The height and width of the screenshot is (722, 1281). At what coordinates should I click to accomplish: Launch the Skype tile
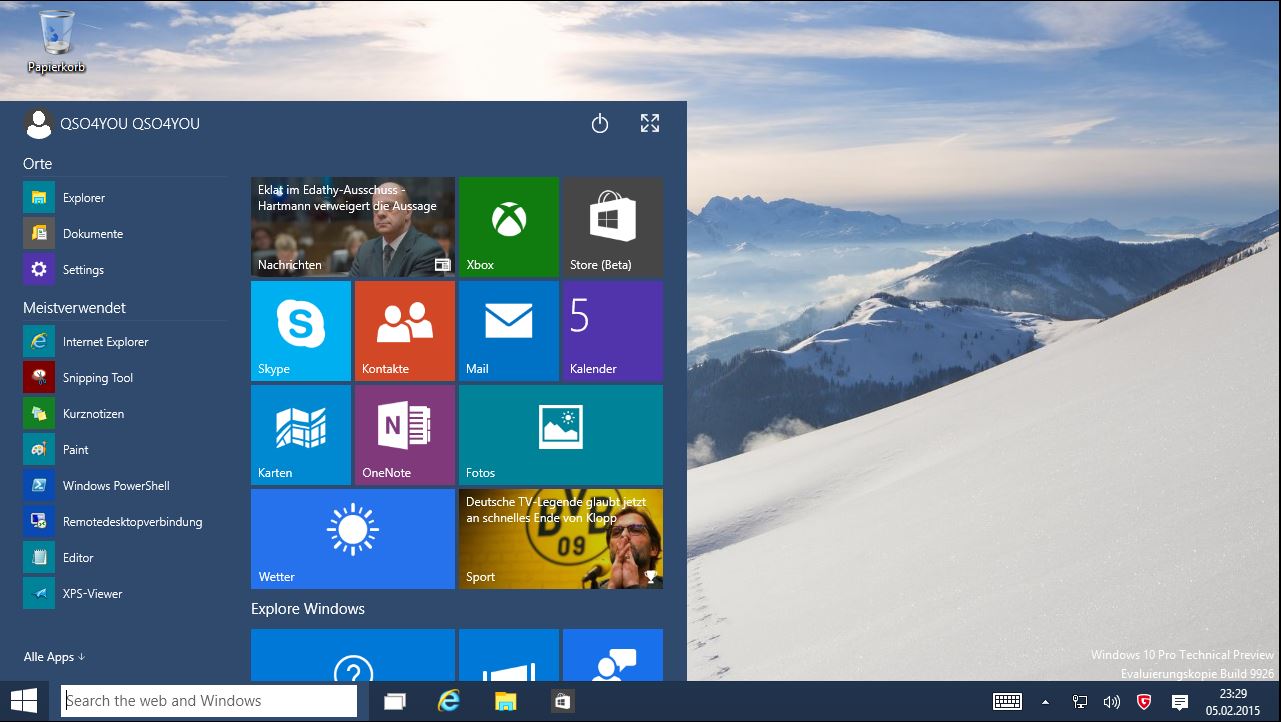(301, 331)
